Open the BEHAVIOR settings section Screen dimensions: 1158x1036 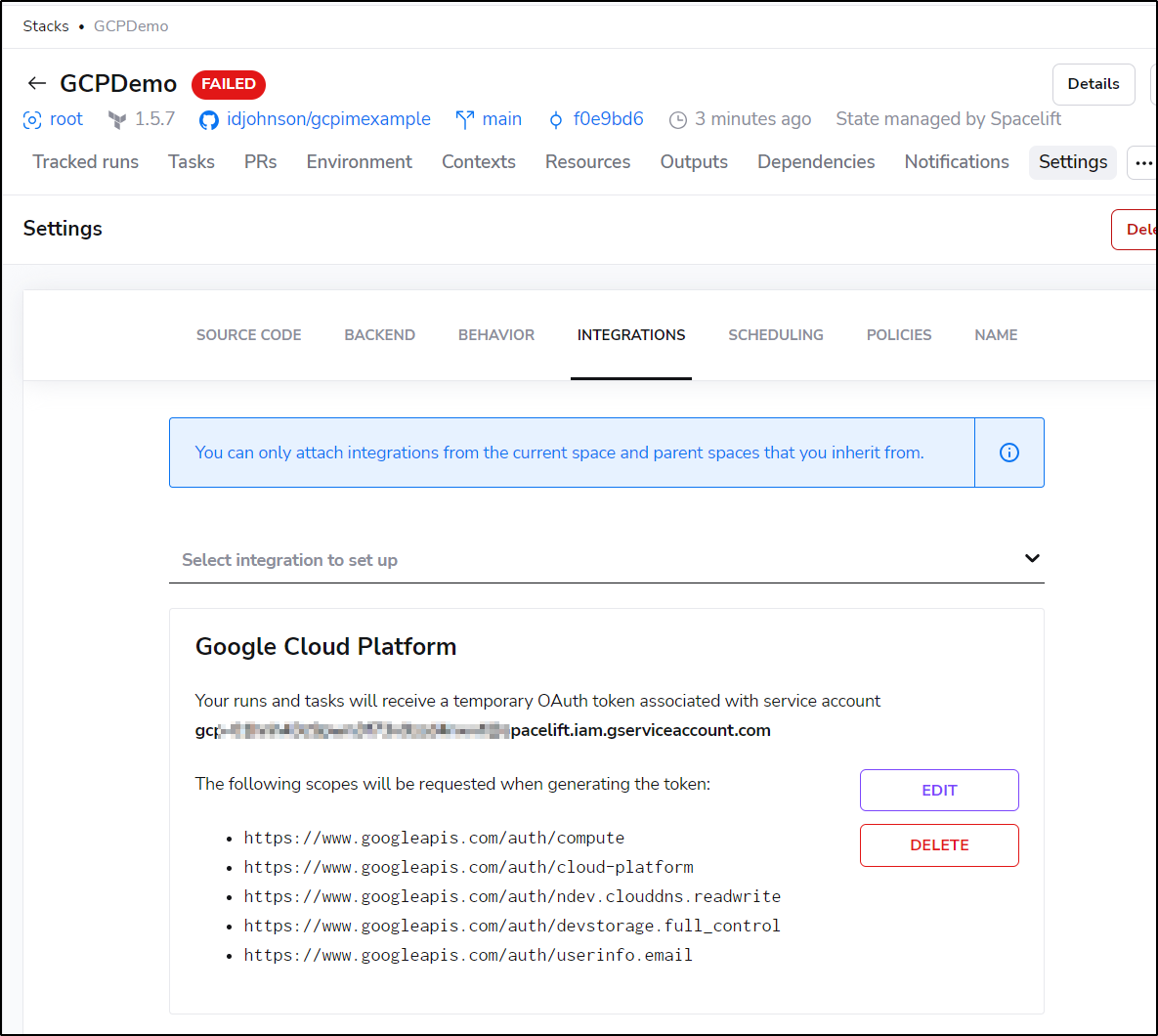coord(496,335)
